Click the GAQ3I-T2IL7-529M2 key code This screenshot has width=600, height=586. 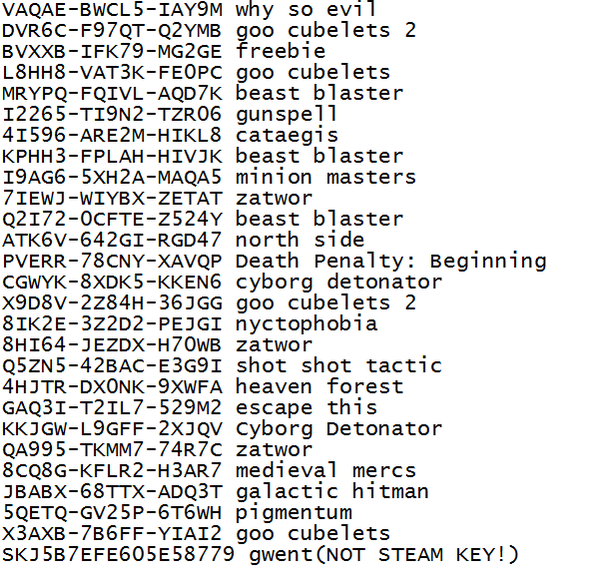112,408
